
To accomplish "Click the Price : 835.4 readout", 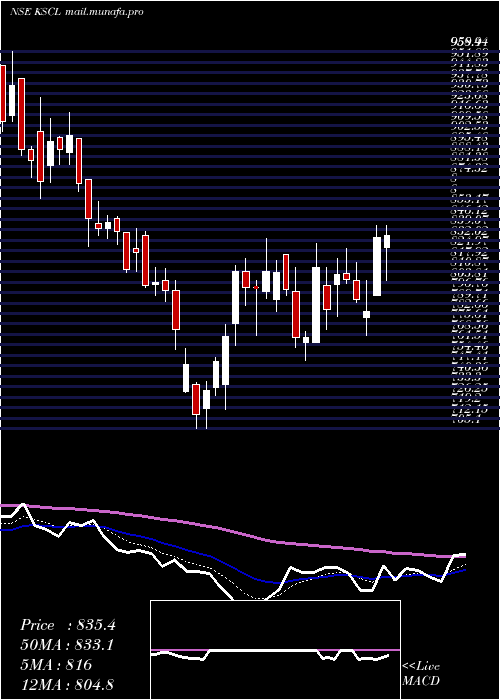I will pos(68,625).
